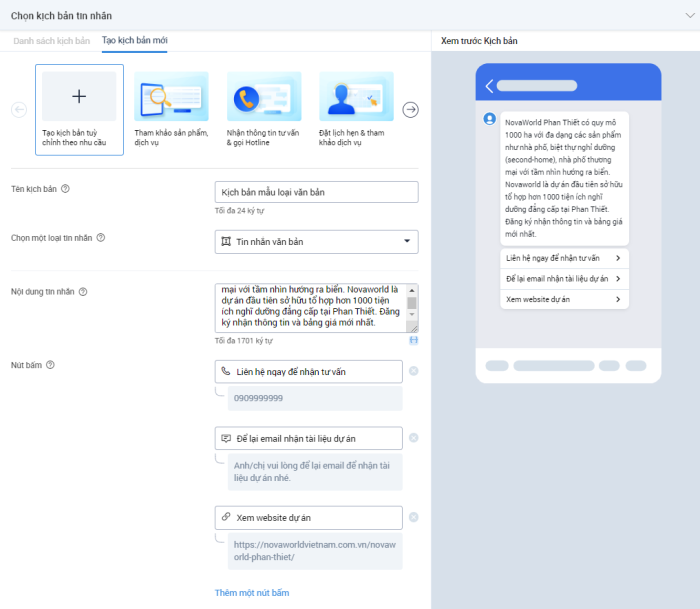Click the Xem website dự án button field
700x609 pixels.
(x=308, y=517)
